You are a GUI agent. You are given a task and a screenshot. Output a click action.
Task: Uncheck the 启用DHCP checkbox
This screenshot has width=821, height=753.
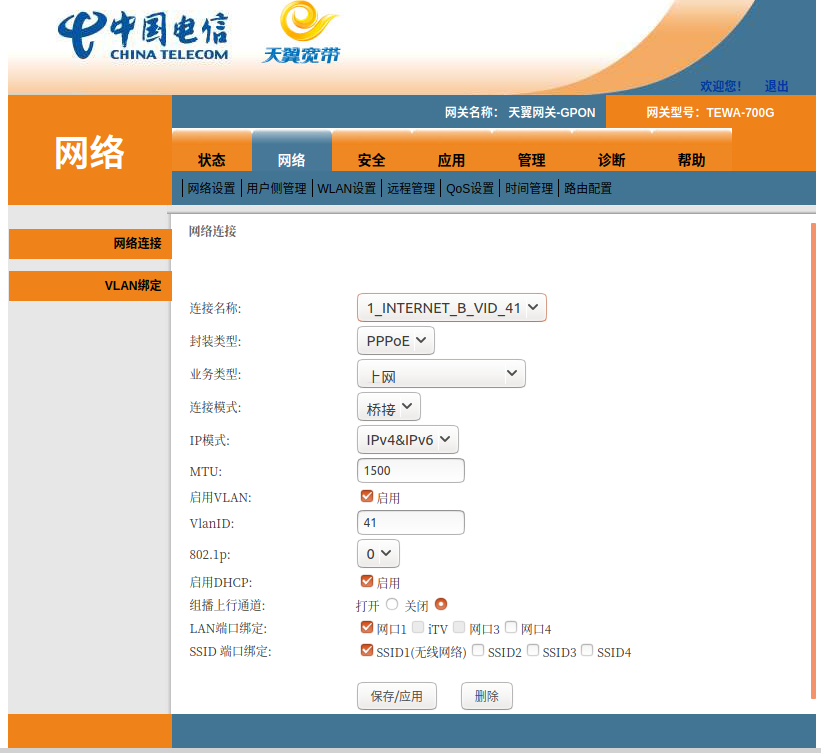(367, 581)
